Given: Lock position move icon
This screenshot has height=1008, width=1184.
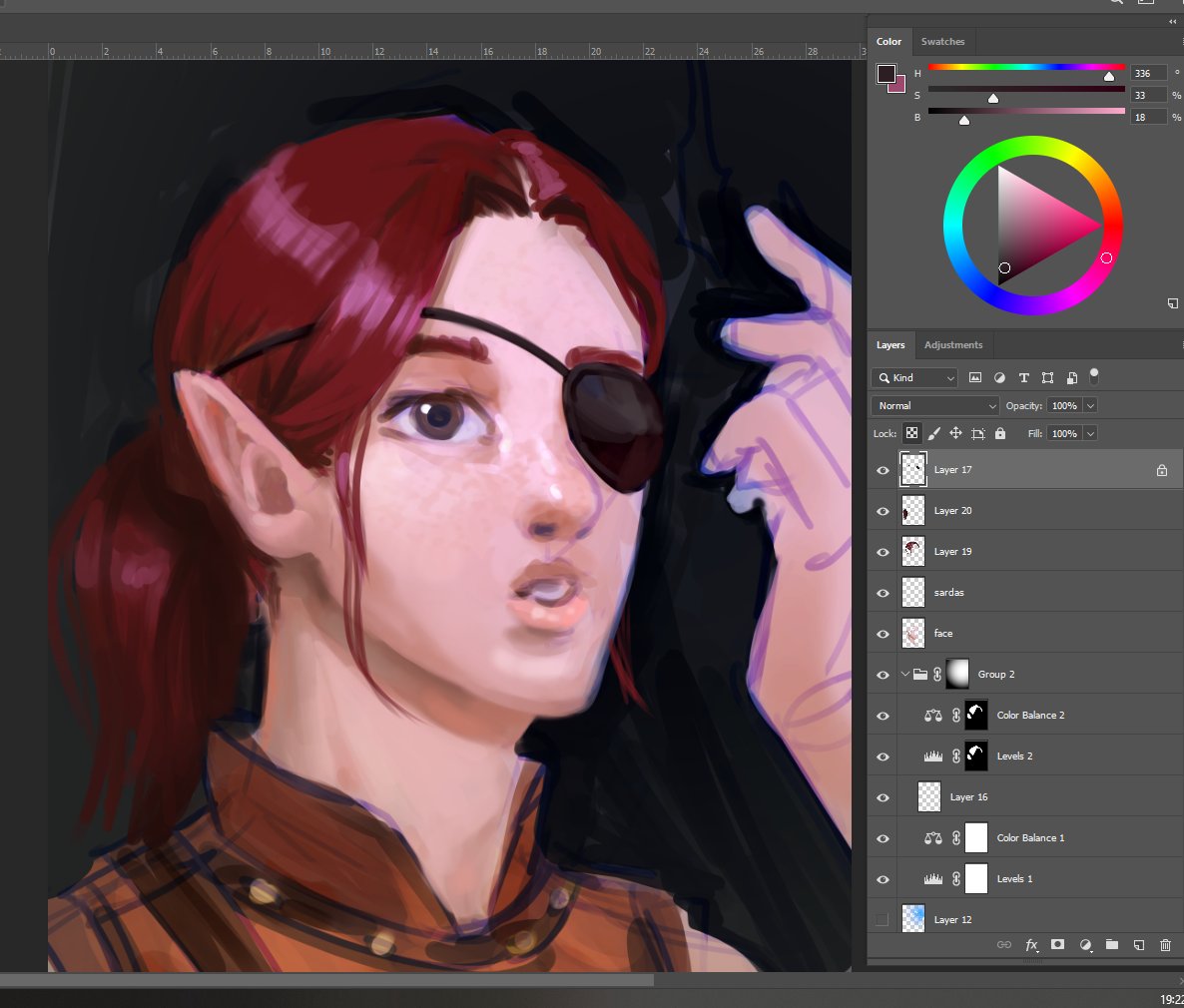Looking at the screenshot, I should pos(955,433).
